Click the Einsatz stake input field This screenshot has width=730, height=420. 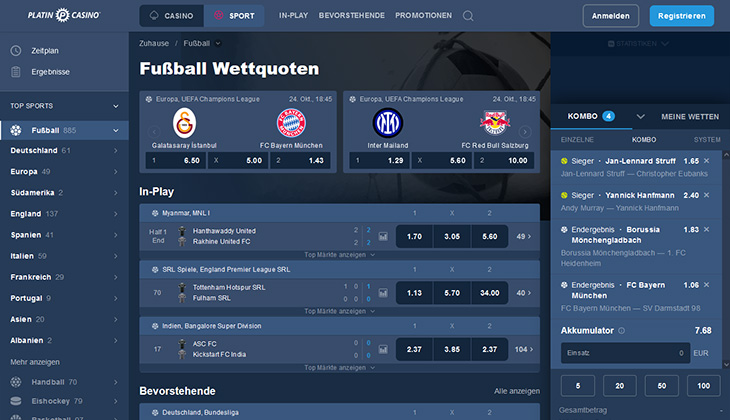point(625,353)
